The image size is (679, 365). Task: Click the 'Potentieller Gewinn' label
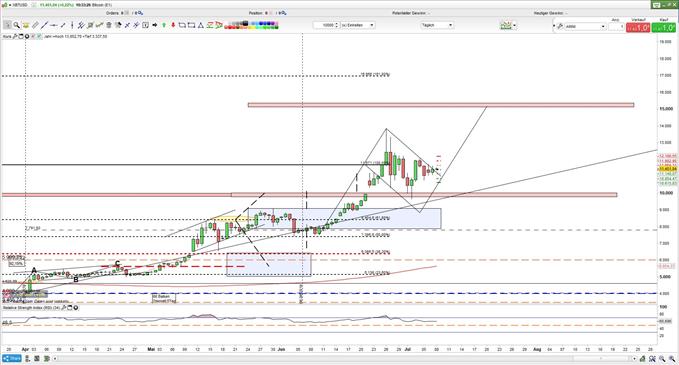(x=409, y=13)
